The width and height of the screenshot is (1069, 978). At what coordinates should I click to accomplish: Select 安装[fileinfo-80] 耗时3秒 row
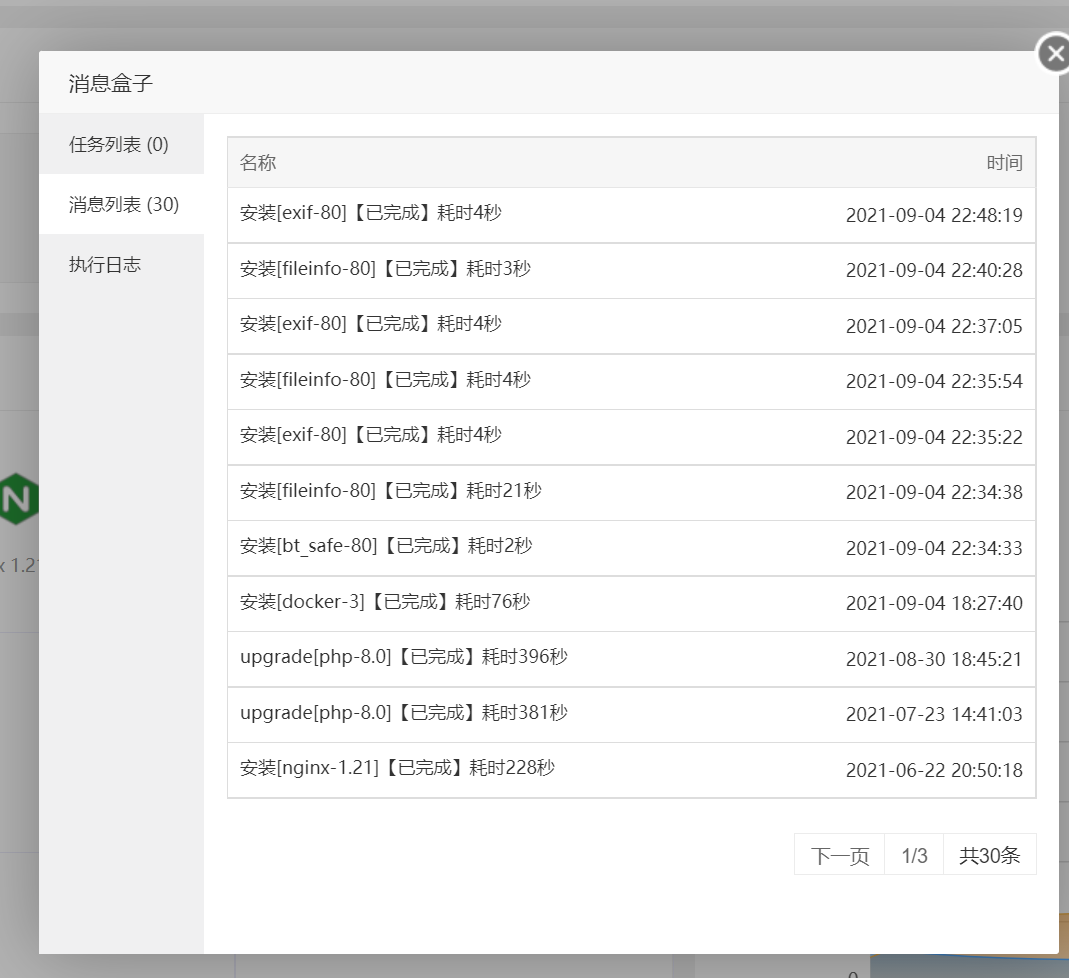(x=631, y=271)
